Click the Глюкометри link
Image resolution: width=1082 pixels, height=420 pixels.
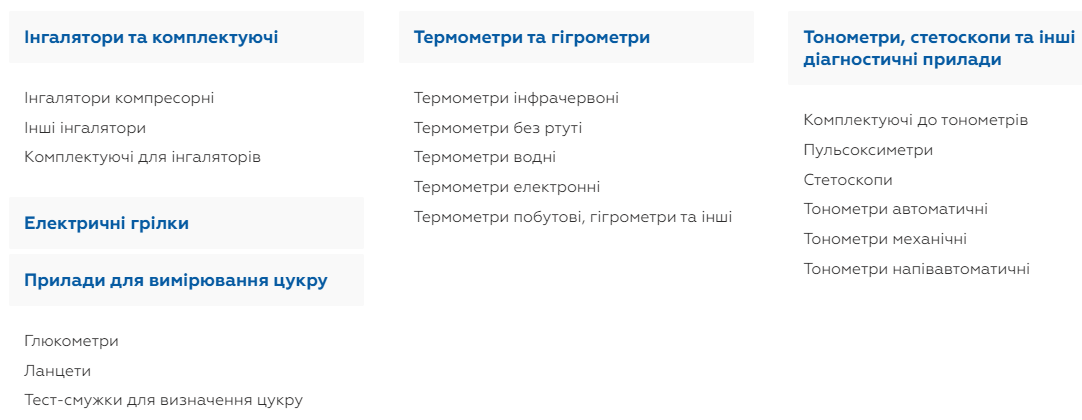click(71, 341)
